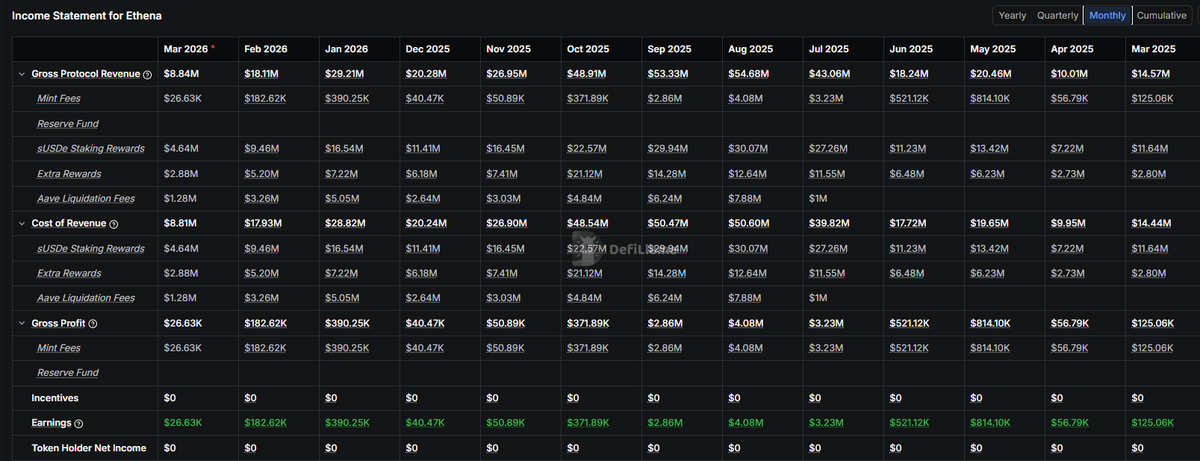Select Cost of Revenue value $39.82M
The image size is (1200, 461).
827,224
